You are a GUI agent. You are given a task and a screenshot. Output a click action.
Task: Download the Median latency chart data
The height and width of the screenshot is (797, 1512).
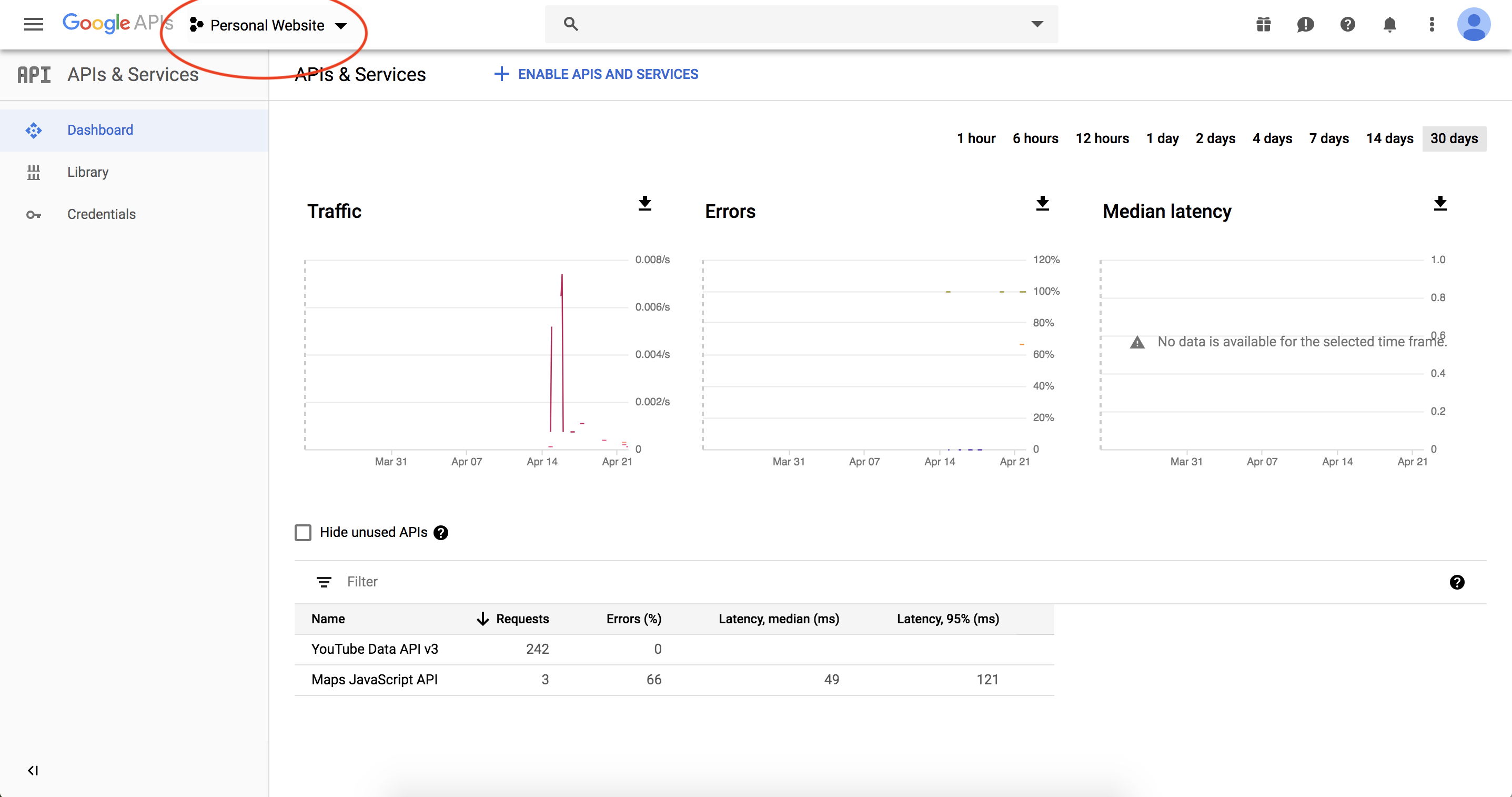(x=1439, y=203)
